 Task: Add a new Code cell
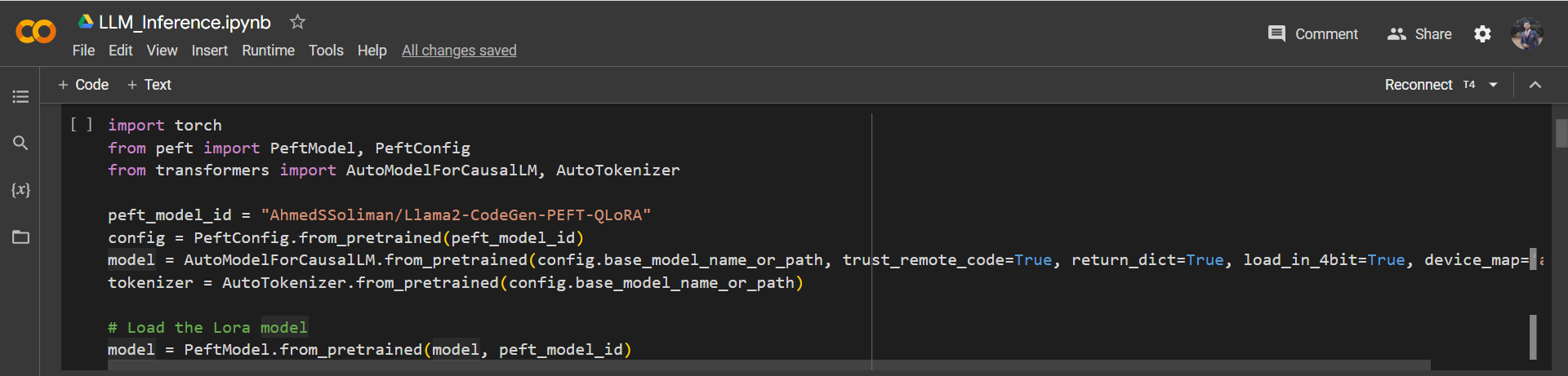pos(83,85)
